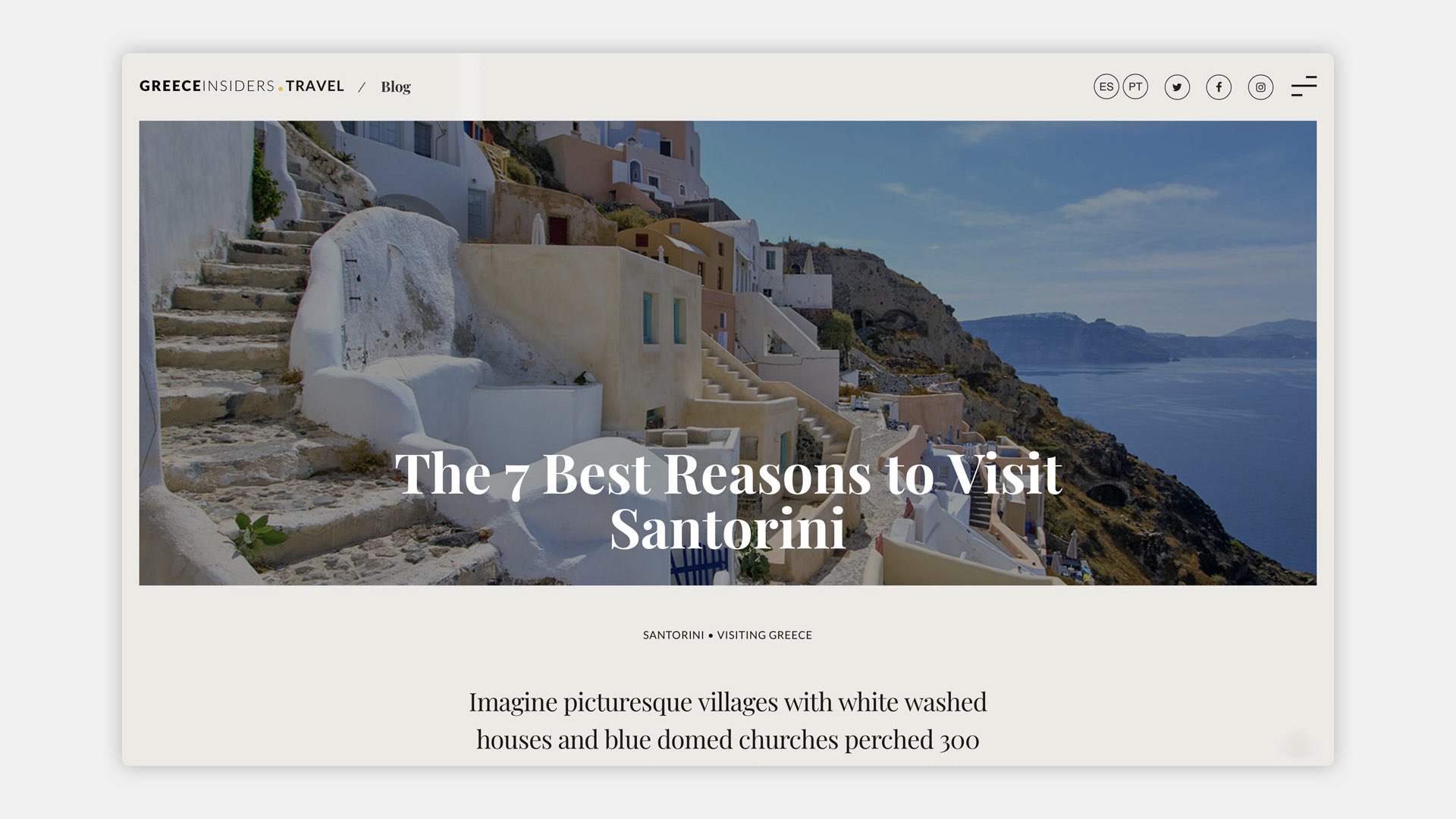The height and width of the screenshot is (819, 1456).
Task: Switch language to Portuguese (PT)
Action: point(1135,86)
